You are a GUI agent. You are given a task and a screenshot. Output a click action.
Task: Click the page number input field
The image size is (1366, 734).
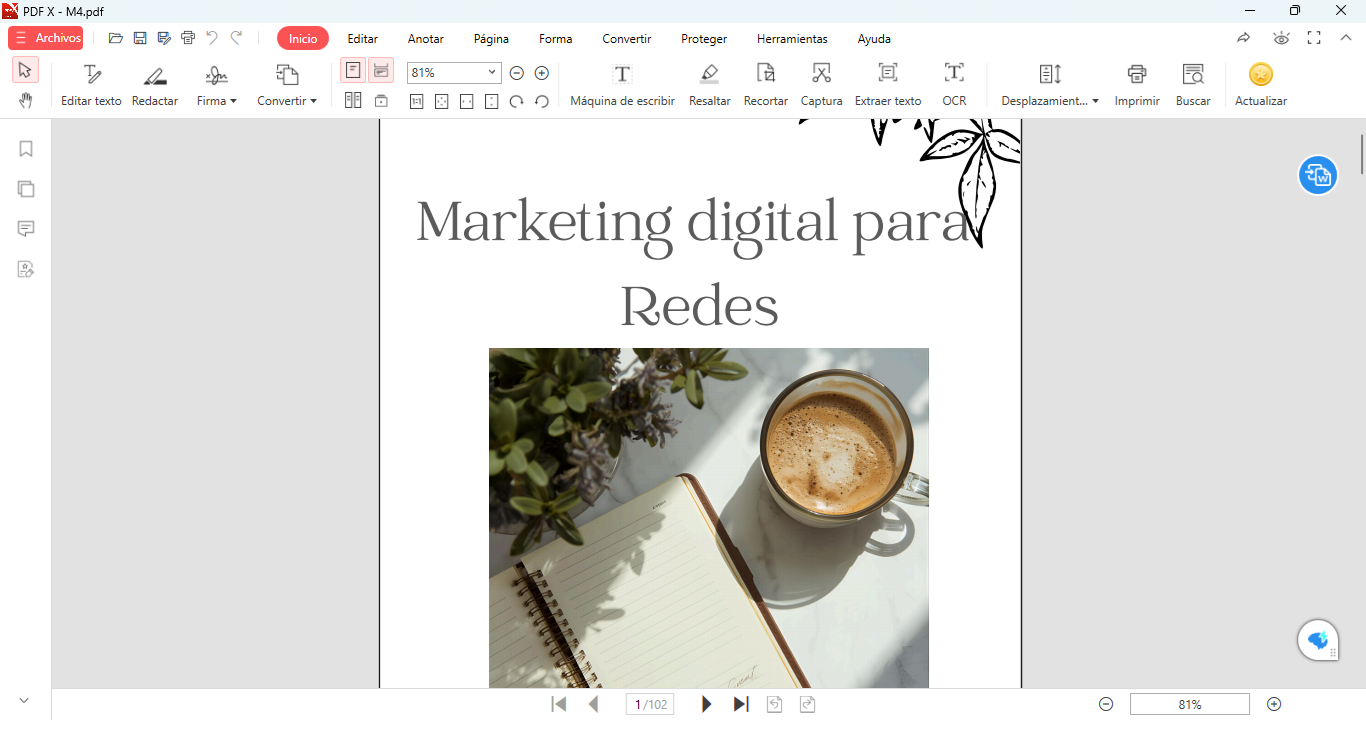coord(649,704)
